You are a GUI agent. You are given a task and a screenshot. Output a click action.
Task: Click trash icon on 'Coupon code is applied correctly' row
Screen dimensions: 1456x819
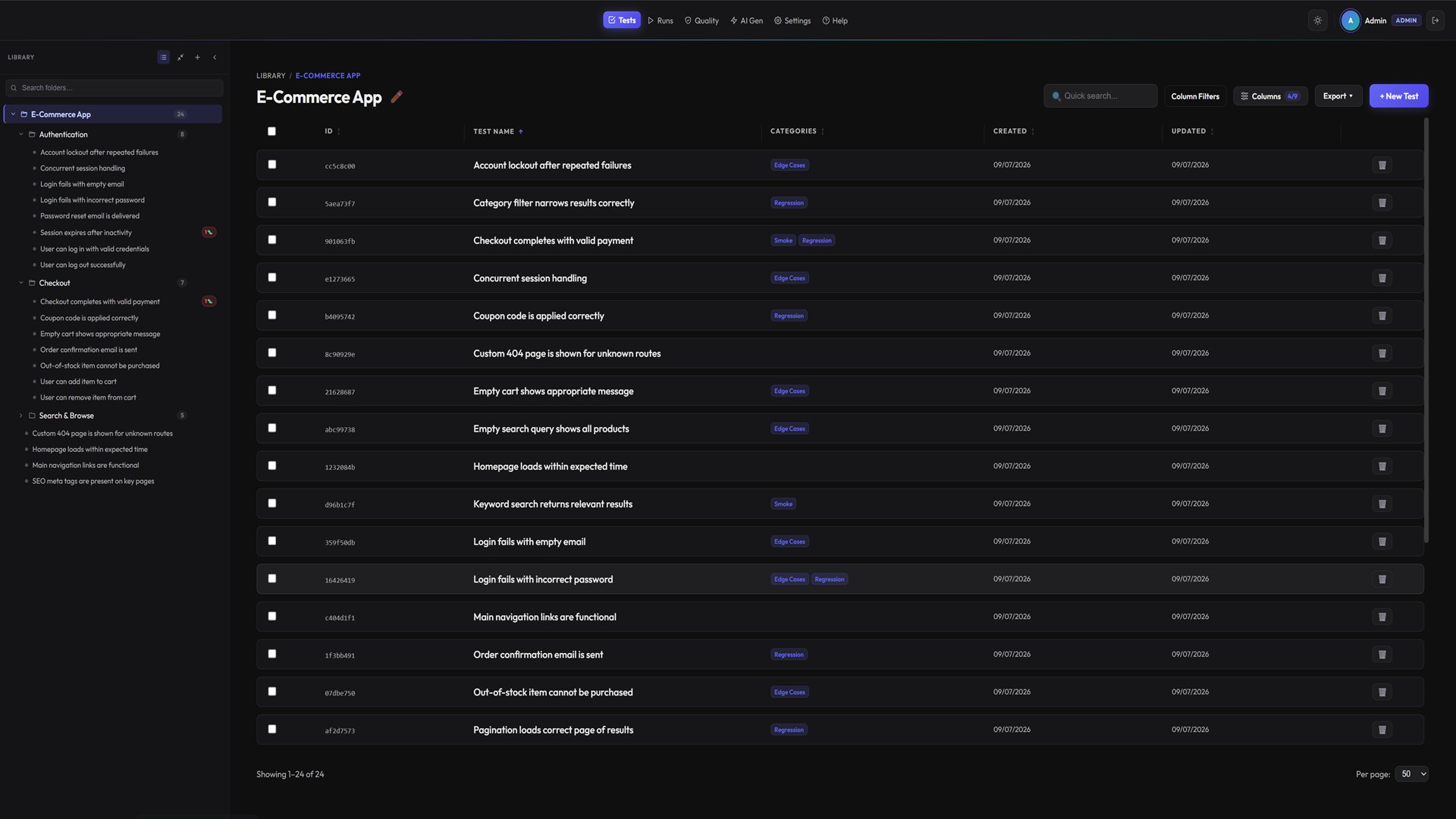point(1382,315)
